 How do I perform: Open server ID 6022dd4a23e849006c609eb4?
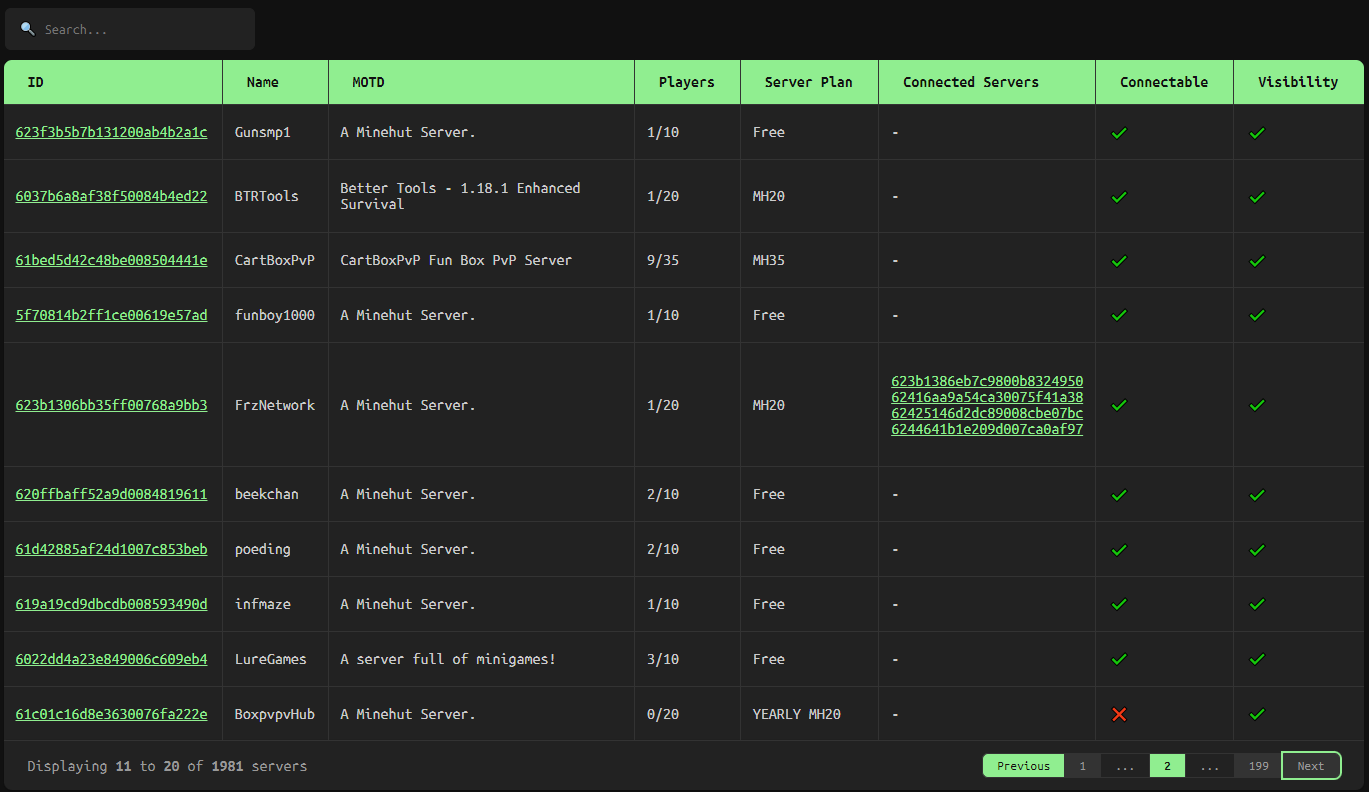[111, 659]
